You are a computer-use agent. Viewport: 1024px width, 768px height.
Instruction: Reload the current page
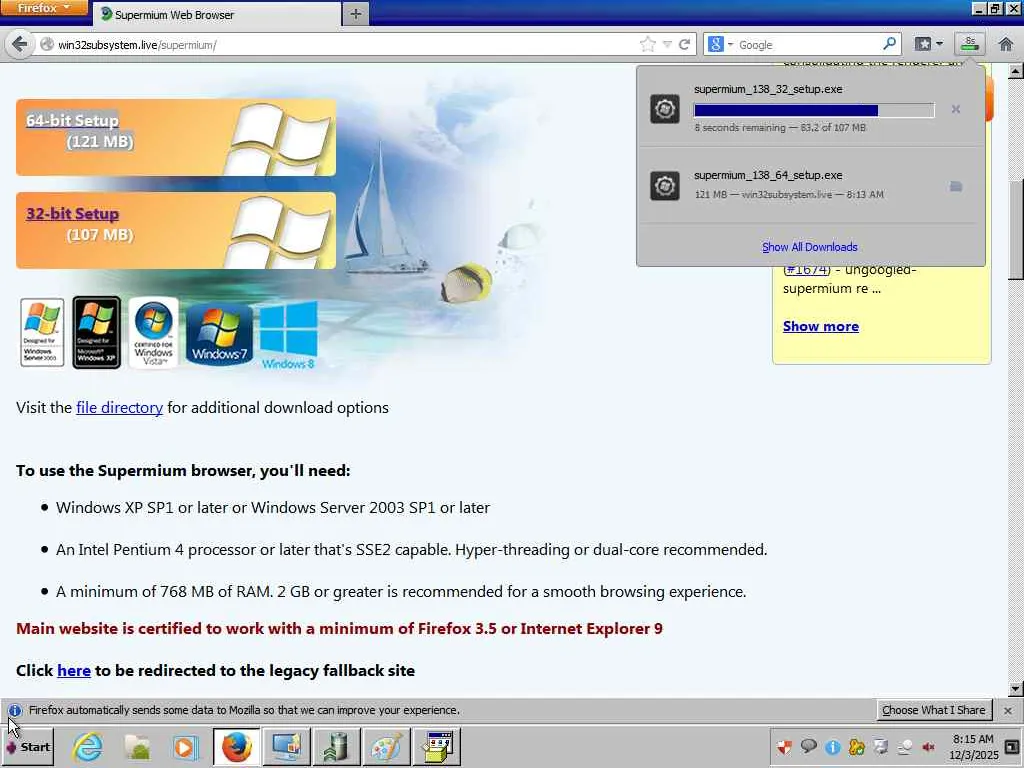(x=684, y=44)
